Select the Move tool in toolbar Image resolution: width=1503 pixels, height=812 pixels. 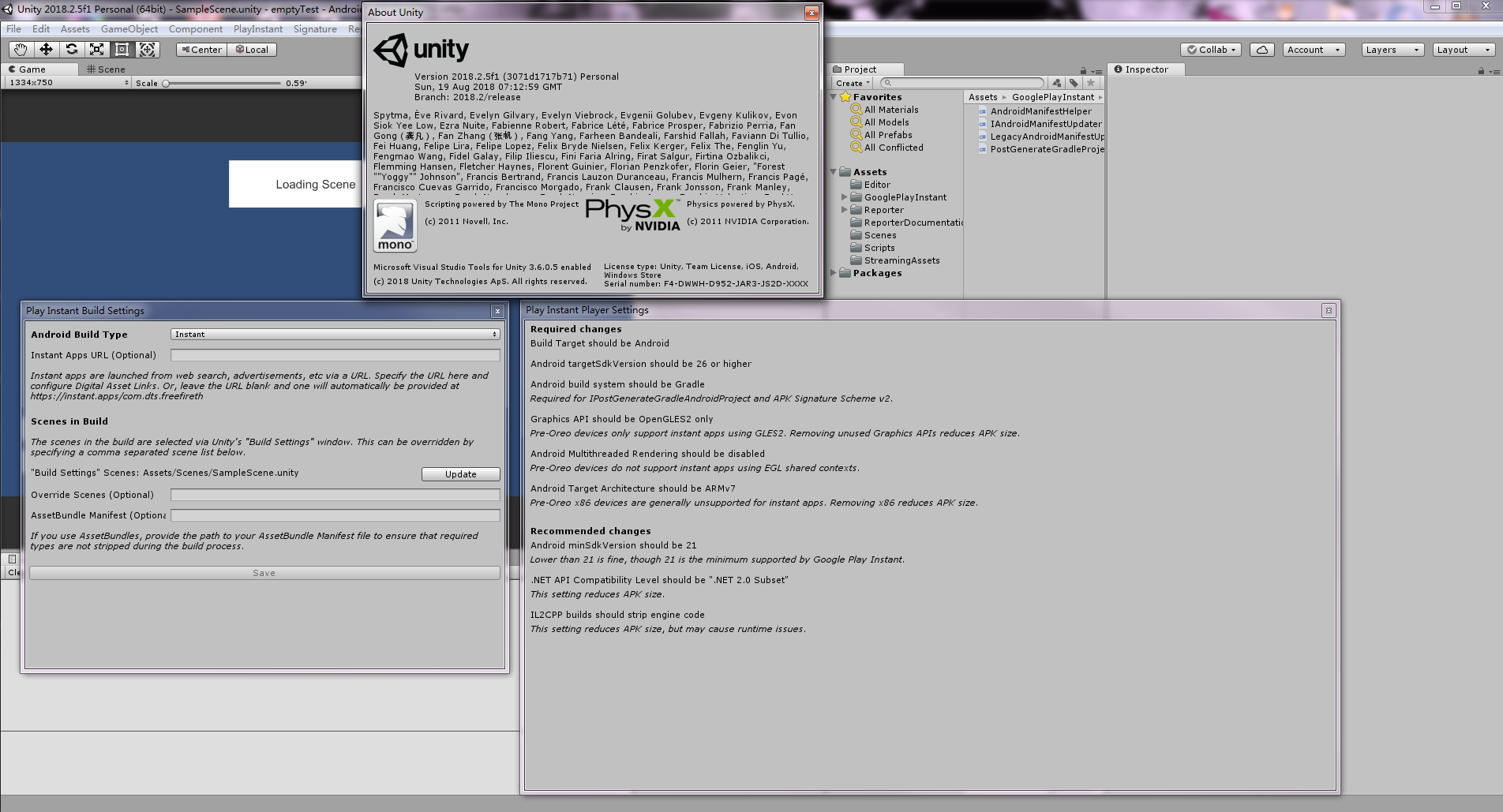pyautogui.click(x=46, y=50)
